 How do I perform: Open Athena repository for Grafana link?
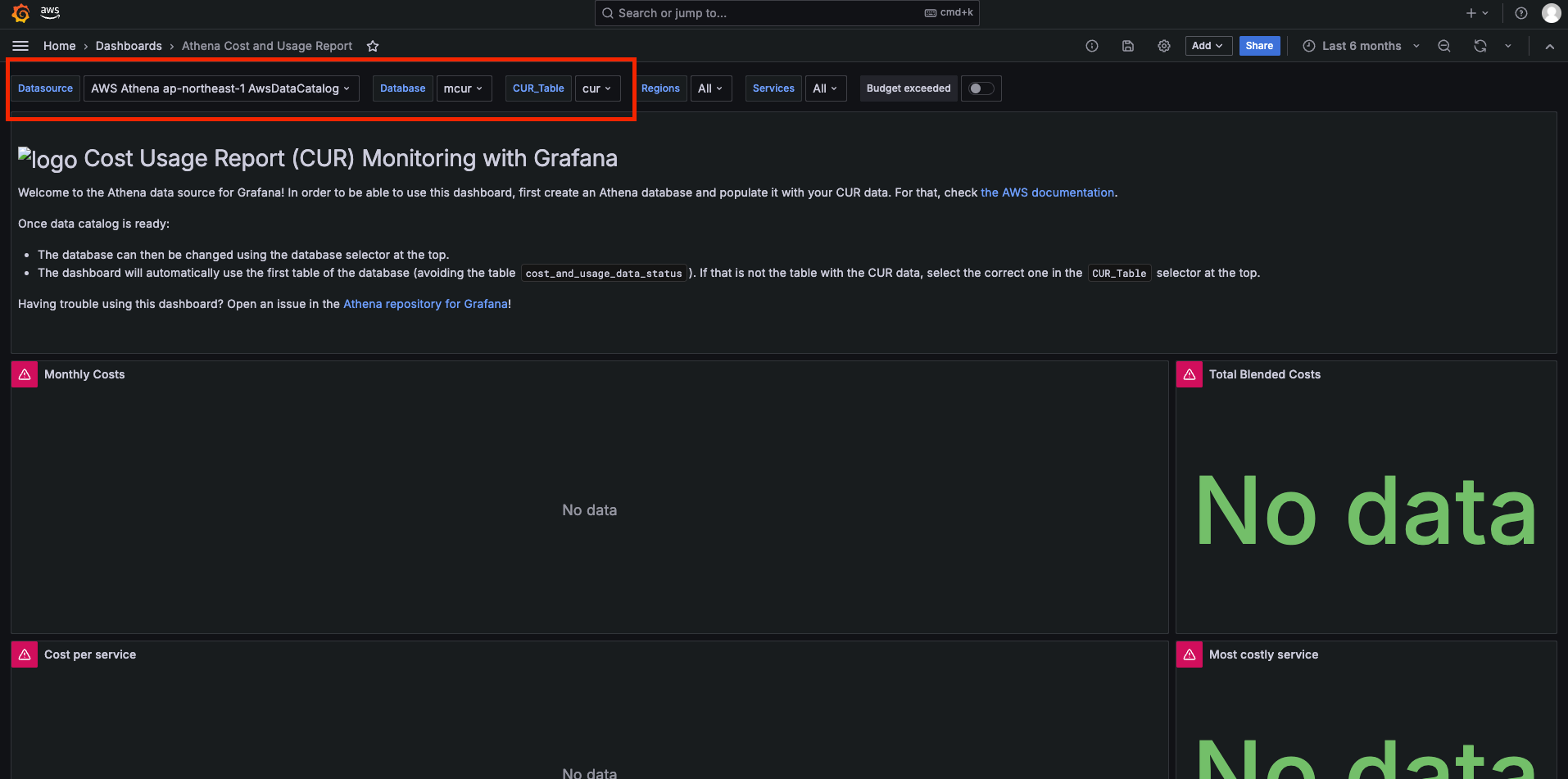pyautogui.click(x=426, y=304)
